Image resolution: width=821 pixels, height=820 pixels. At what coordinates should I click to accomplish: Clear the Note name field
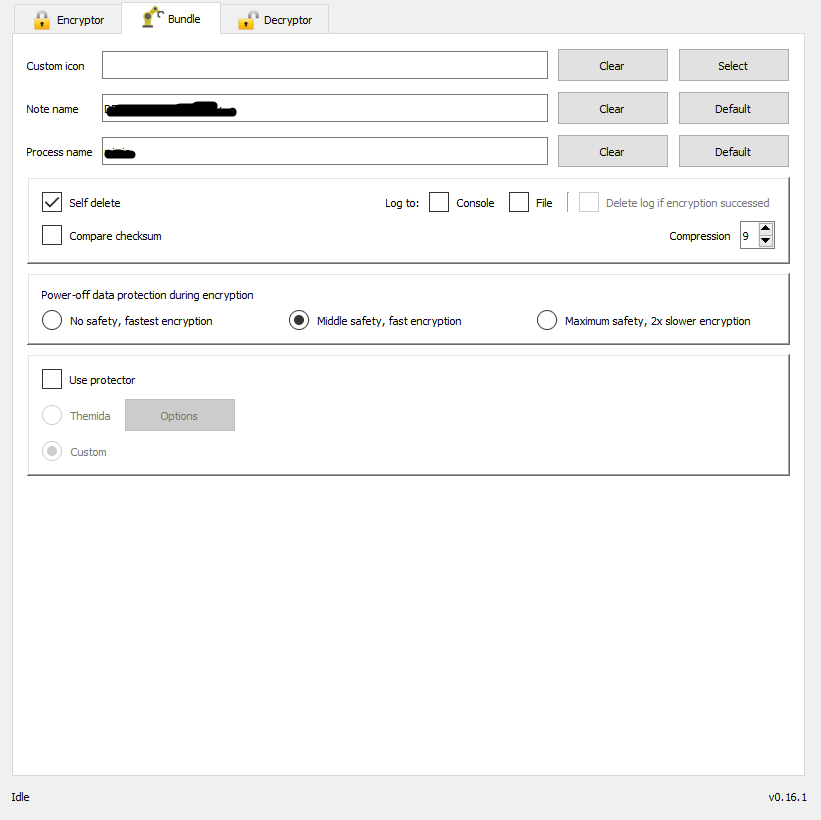point(612,109)
